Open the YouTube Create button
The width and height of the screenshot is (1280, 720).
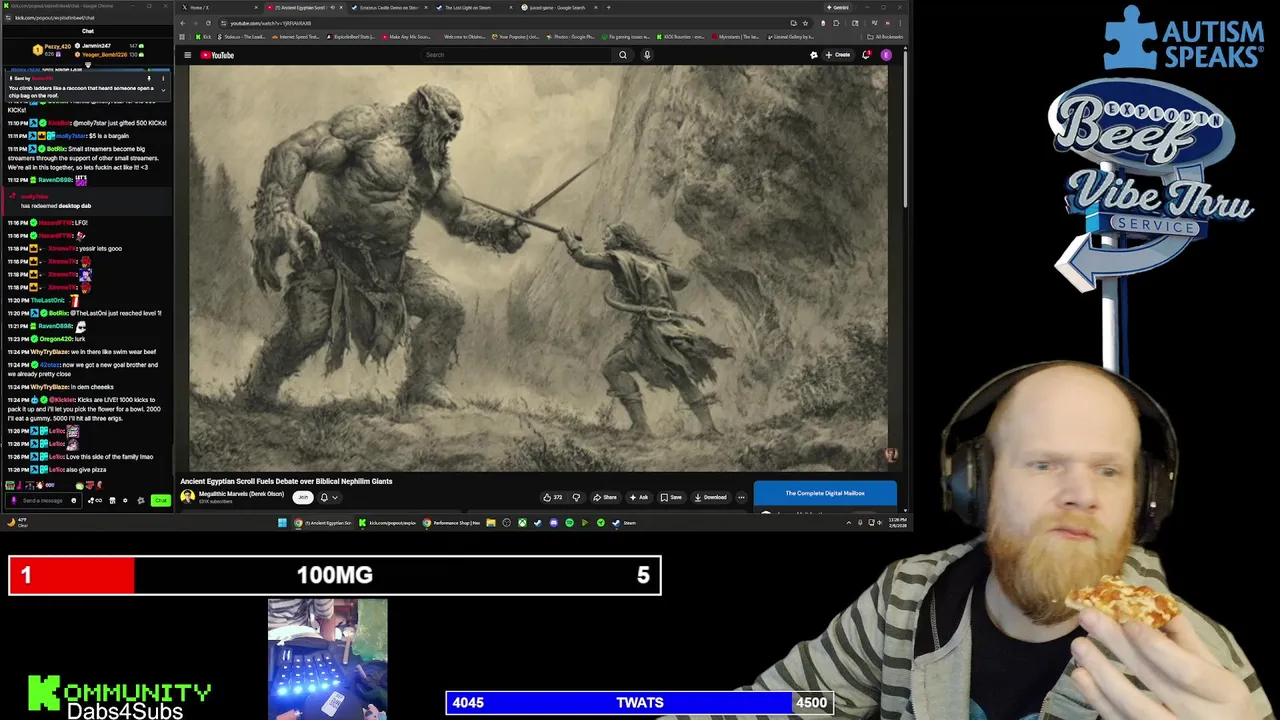coord(838,55)
